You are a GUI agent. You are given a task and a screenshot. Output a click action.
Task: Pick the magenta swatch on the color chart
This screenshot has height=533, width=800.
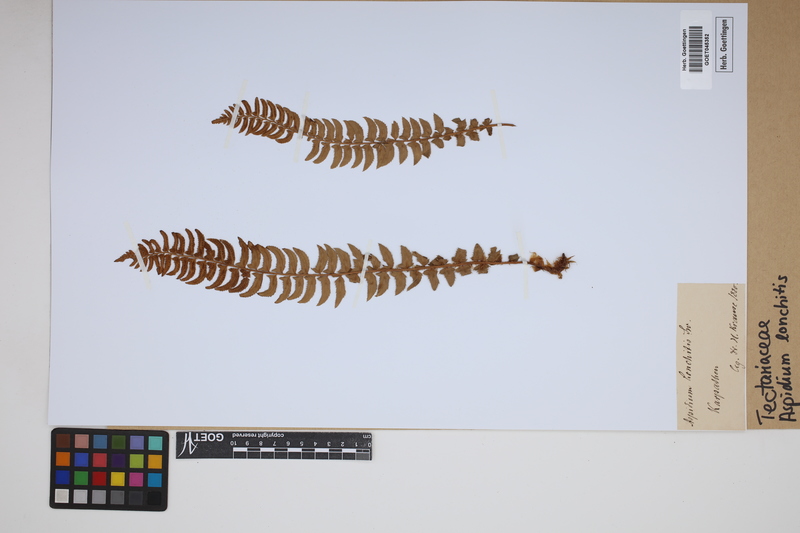point(136,478)
